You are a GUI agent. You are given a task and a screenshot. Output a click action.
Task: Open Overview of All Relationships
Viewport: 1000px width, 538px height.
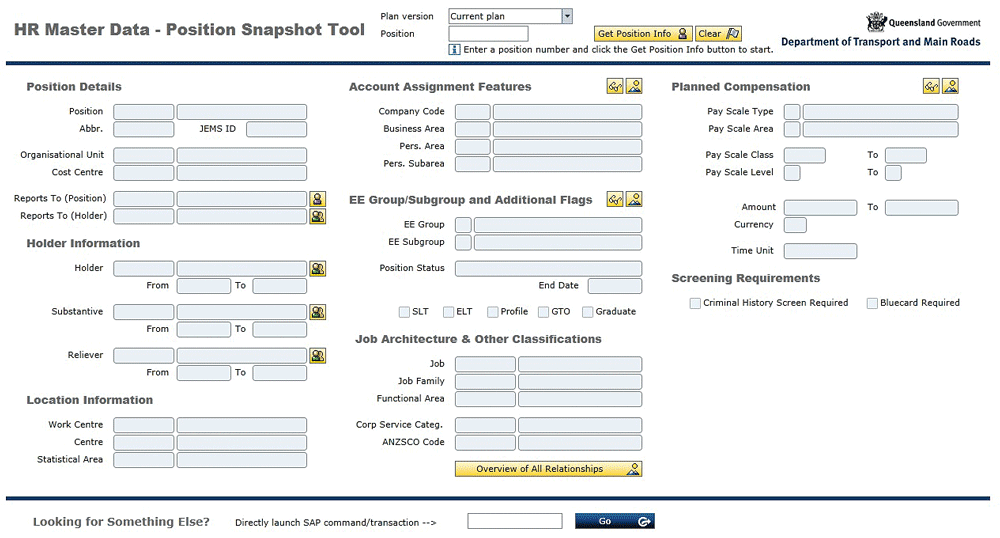coord(548,469)
